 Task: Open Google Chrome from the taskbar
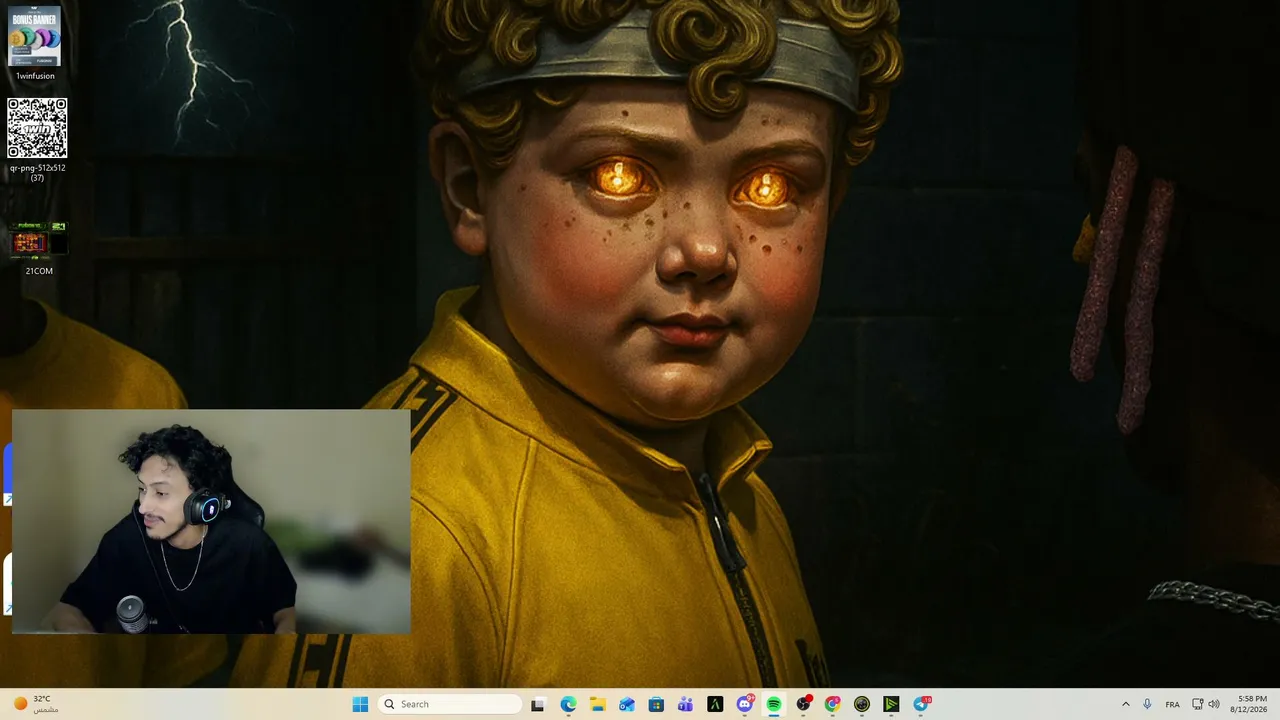[x=832, y=704]
